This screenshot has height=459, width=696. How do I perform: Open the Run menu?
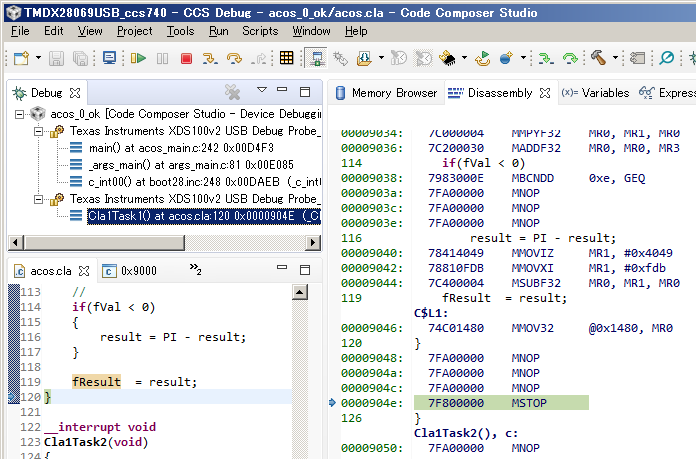(x=219, y=31)
